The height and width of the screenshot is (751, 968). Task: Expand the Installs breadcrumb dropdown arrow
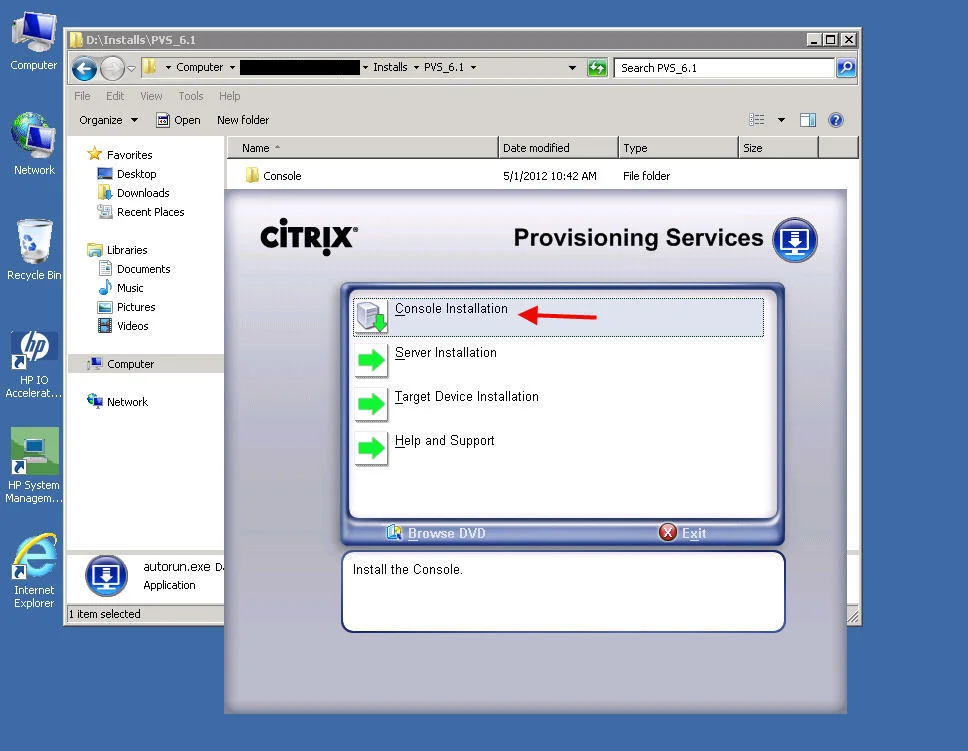pyautogui.click(x=416, y=67)
